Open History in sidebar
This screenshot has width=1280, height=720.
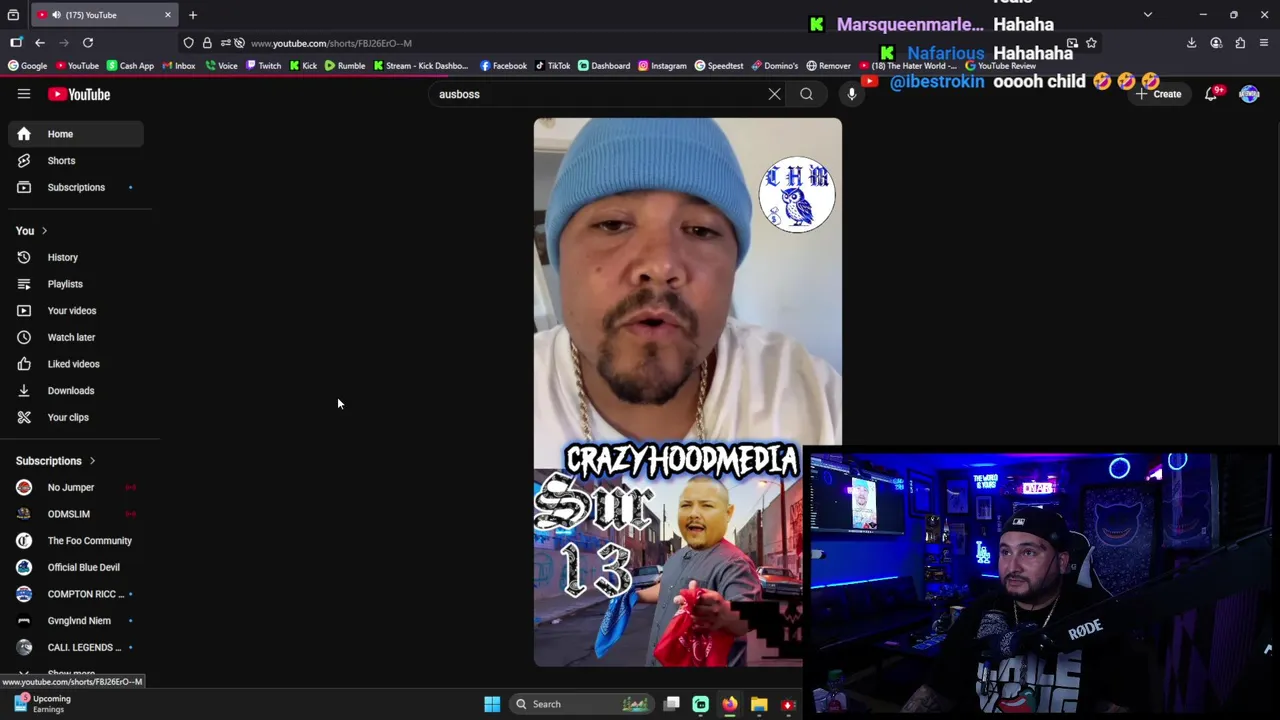click(x=76, y=257)
